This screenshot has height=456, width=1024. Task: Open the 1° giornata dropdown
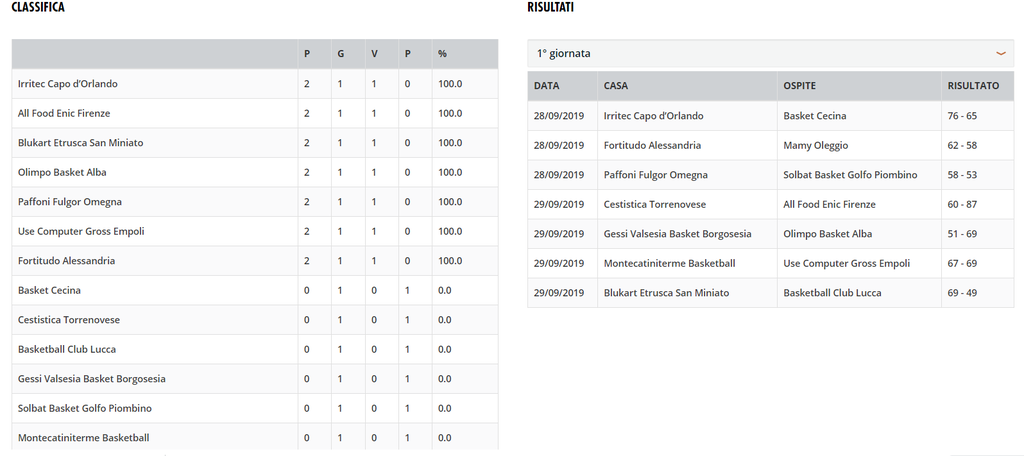point(771,54)
